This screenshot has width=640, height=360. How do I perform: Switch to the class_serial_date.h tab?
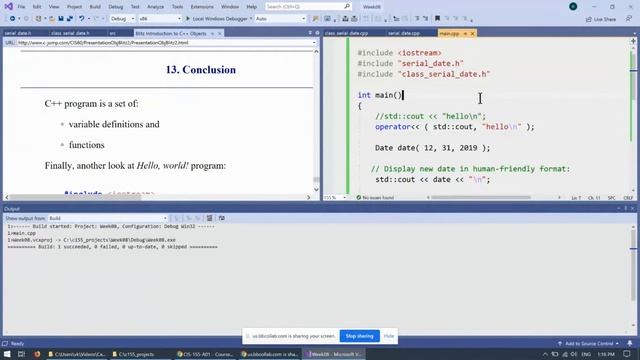(x=70, y=33)
